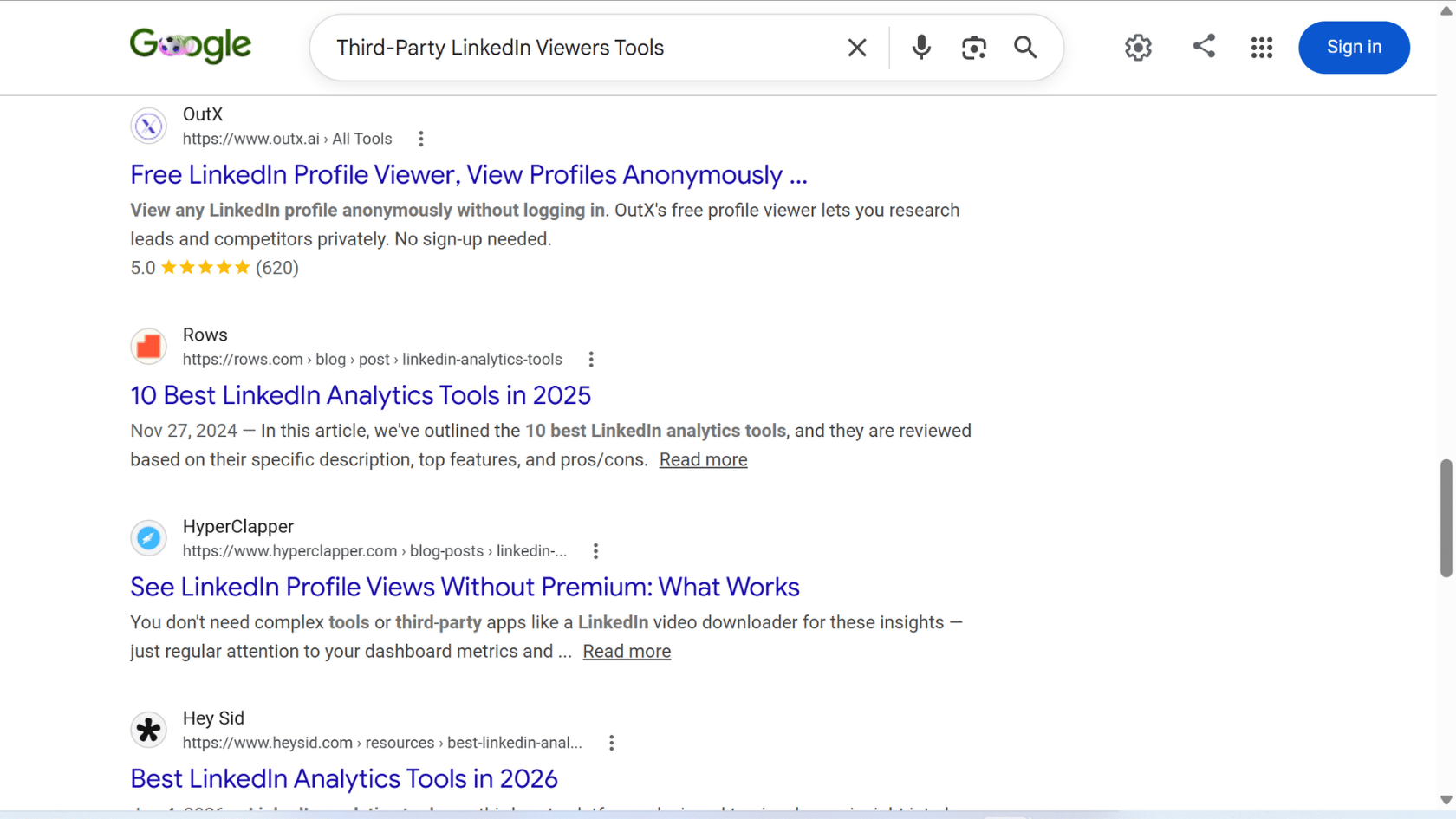
Task: Click the HyperClapper site favicon
Action: click(149, 538)
